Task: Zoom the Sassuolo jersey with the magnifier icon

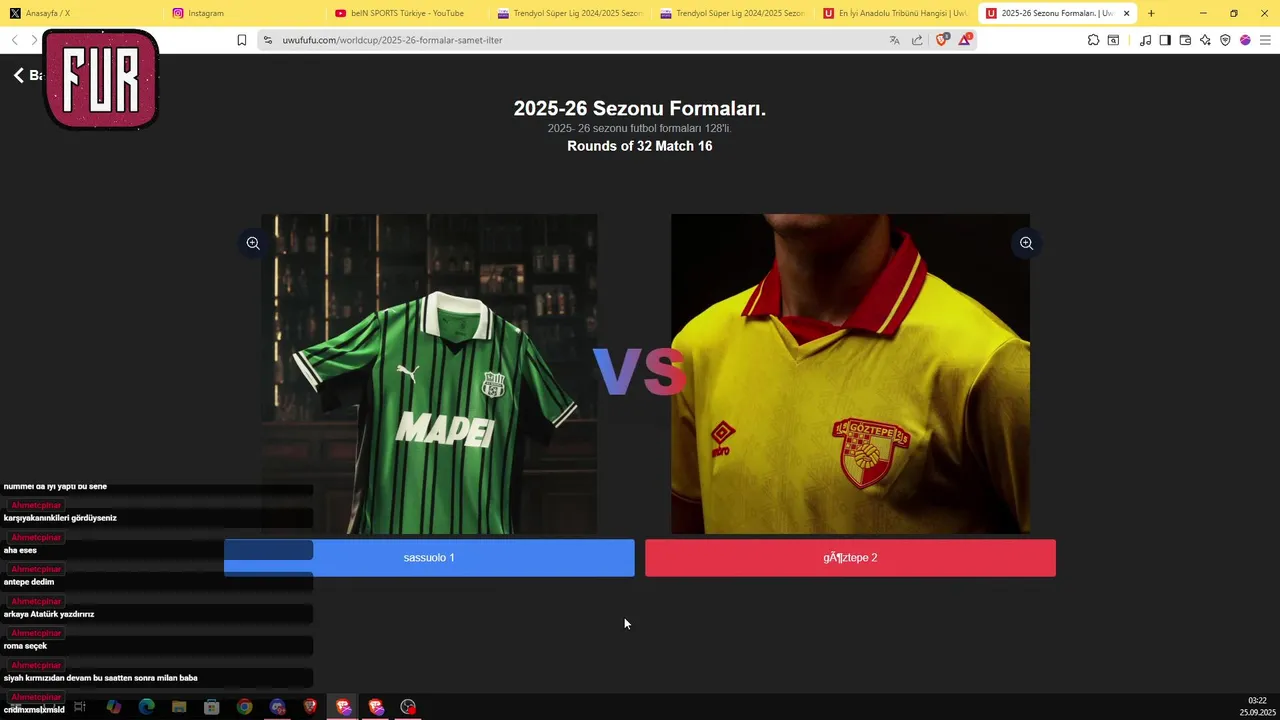Action: point(253,243)
